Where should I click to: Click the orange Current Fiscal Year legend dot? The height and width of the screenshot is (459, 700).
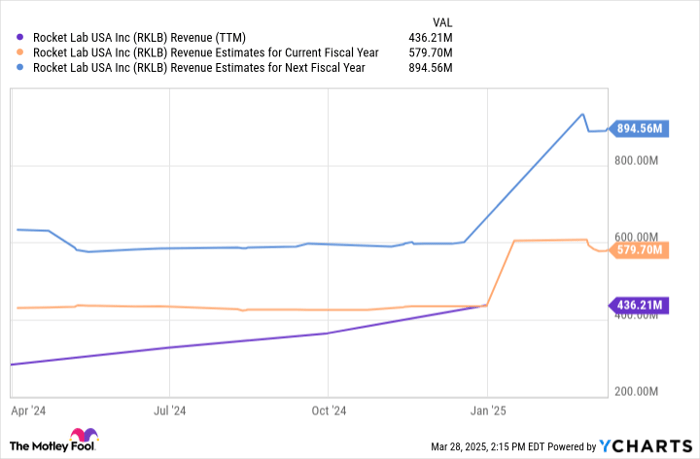coord(21,51)
